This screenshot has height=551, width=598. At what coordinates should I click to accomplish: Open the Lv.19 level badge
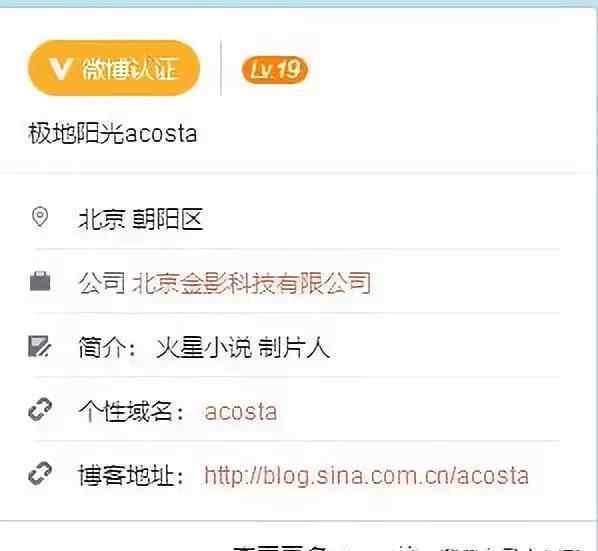(x=275, y=70)
